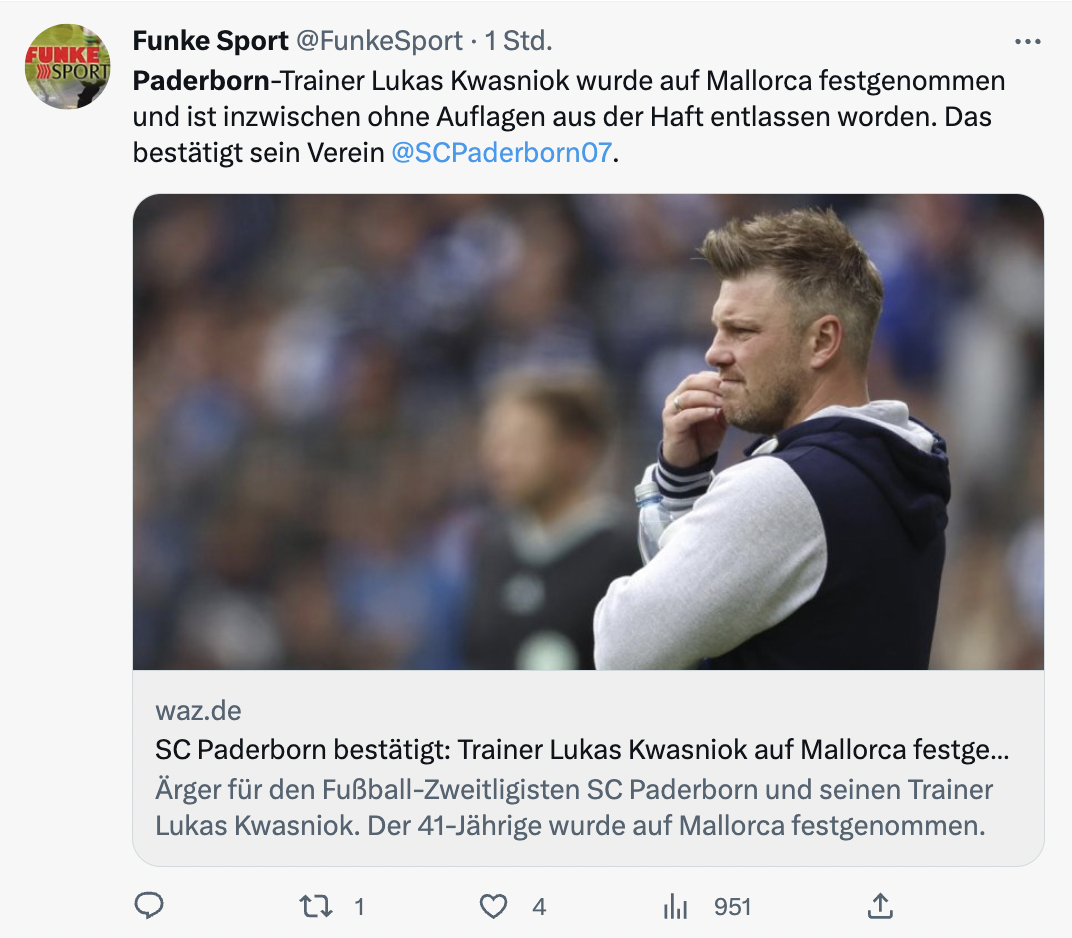Click the waz.de source domain label
Image resolution: width=1072 pixels, height=938 pixels.
pos(198,711)
